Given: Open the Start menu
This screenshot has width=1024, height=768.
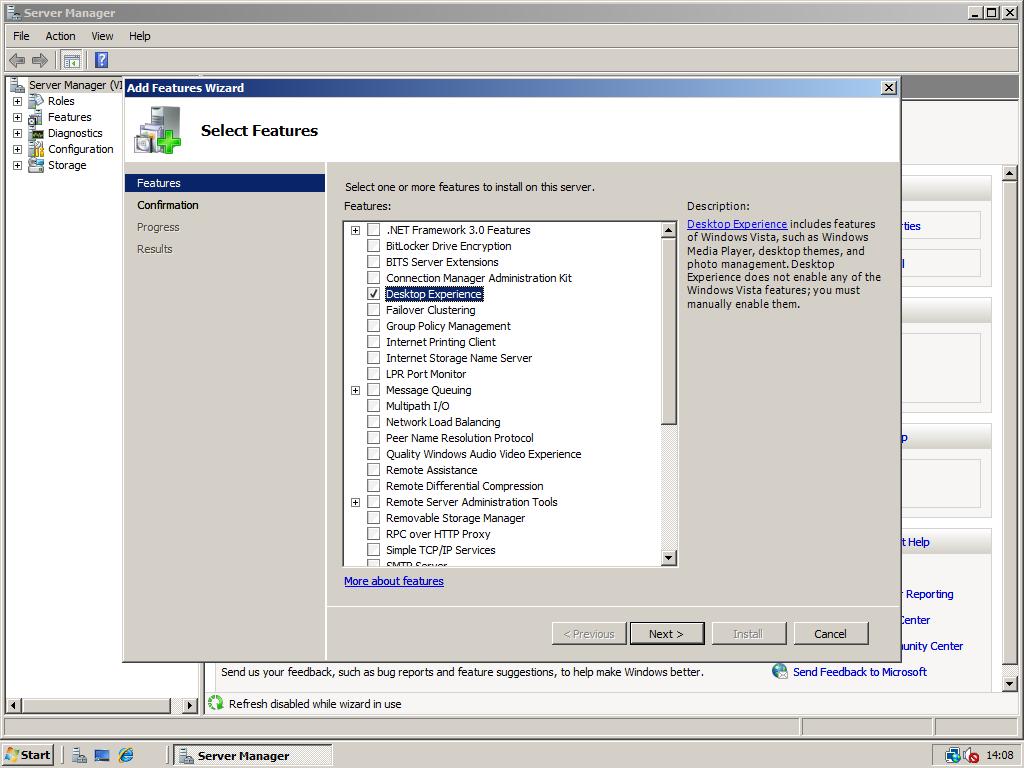Looking at the screenshot, I should coord(28,756).
